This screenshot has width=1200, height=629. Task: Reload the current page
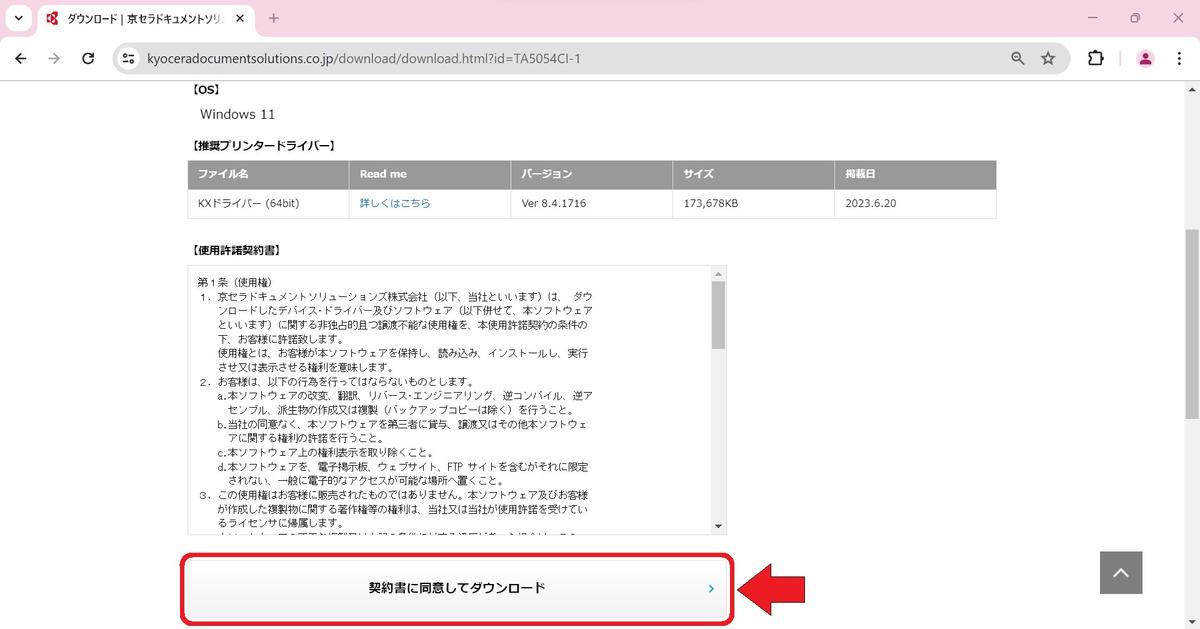tap(88, 59)
